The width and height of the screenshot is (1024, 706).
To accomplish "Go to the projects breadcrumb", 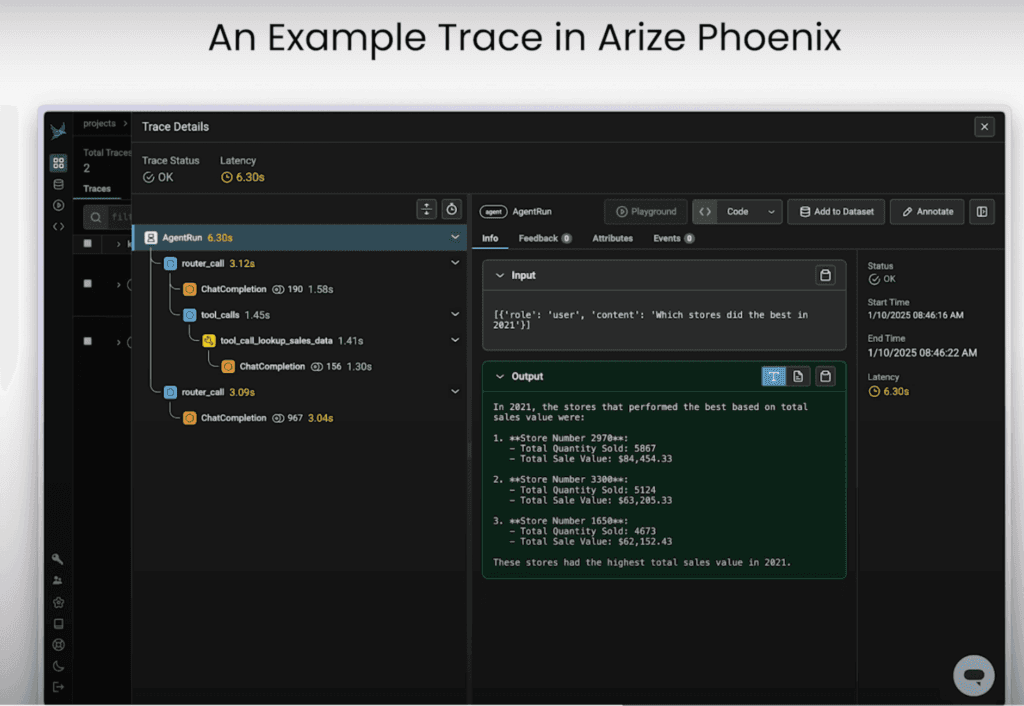I will tap(99, 123).
